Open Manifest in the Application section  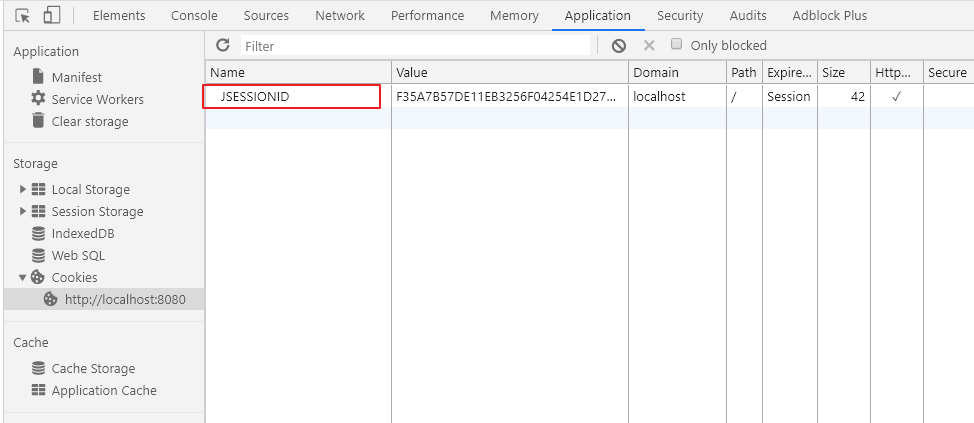pyautogui.click(x=76, y=77)
